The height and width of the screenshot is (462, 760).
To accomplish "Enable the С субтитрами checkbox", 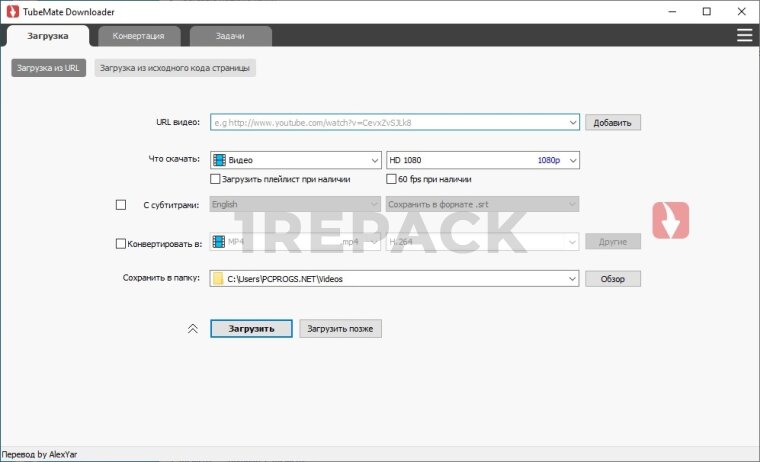I will (x=121, y=204).
